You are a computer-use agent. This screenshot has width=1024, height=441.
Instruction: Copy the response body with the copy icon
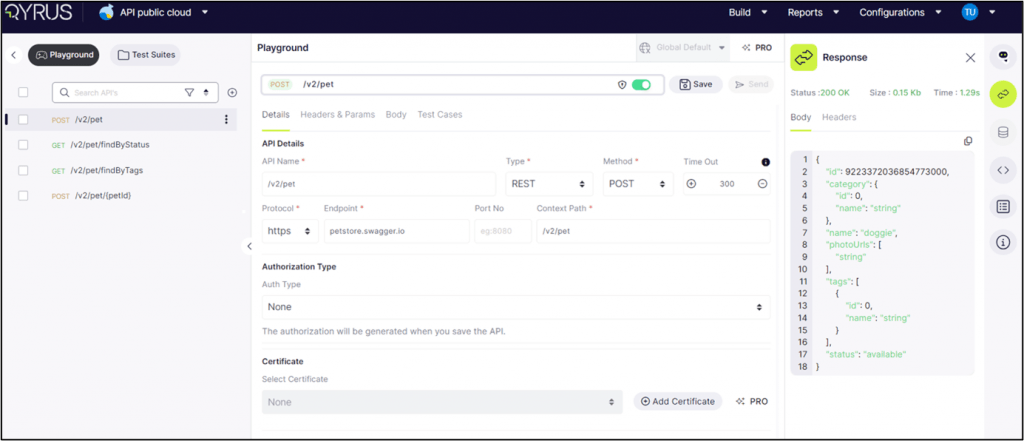click(967, 141)
